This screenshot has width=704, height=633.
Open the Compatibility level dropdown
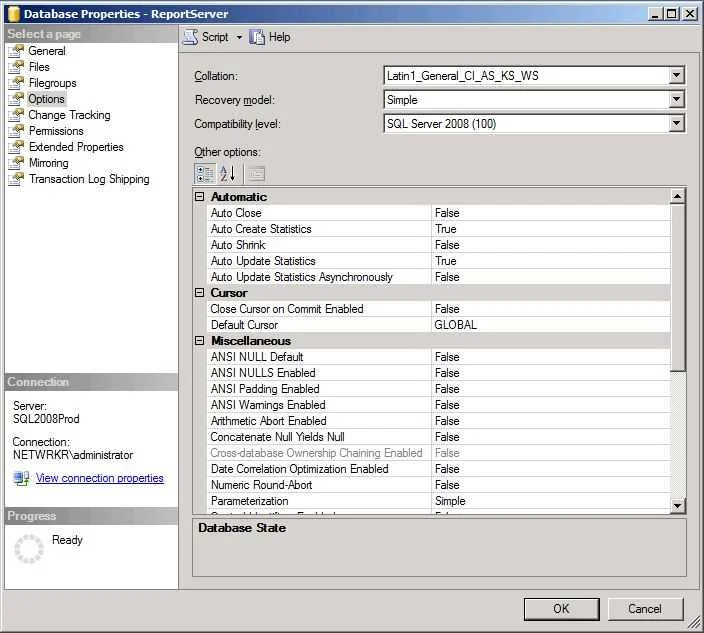676,123
